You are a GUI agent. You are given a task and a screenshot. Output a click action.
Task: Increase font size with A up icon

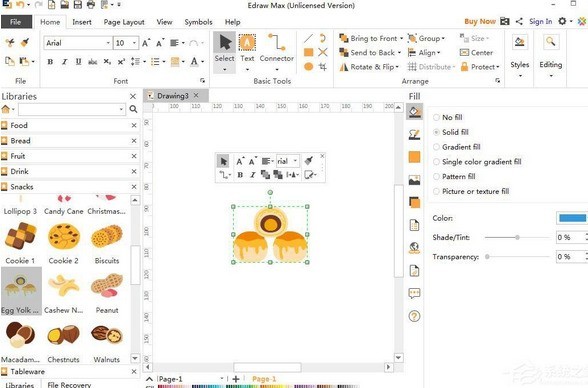[x=146, y=43]
